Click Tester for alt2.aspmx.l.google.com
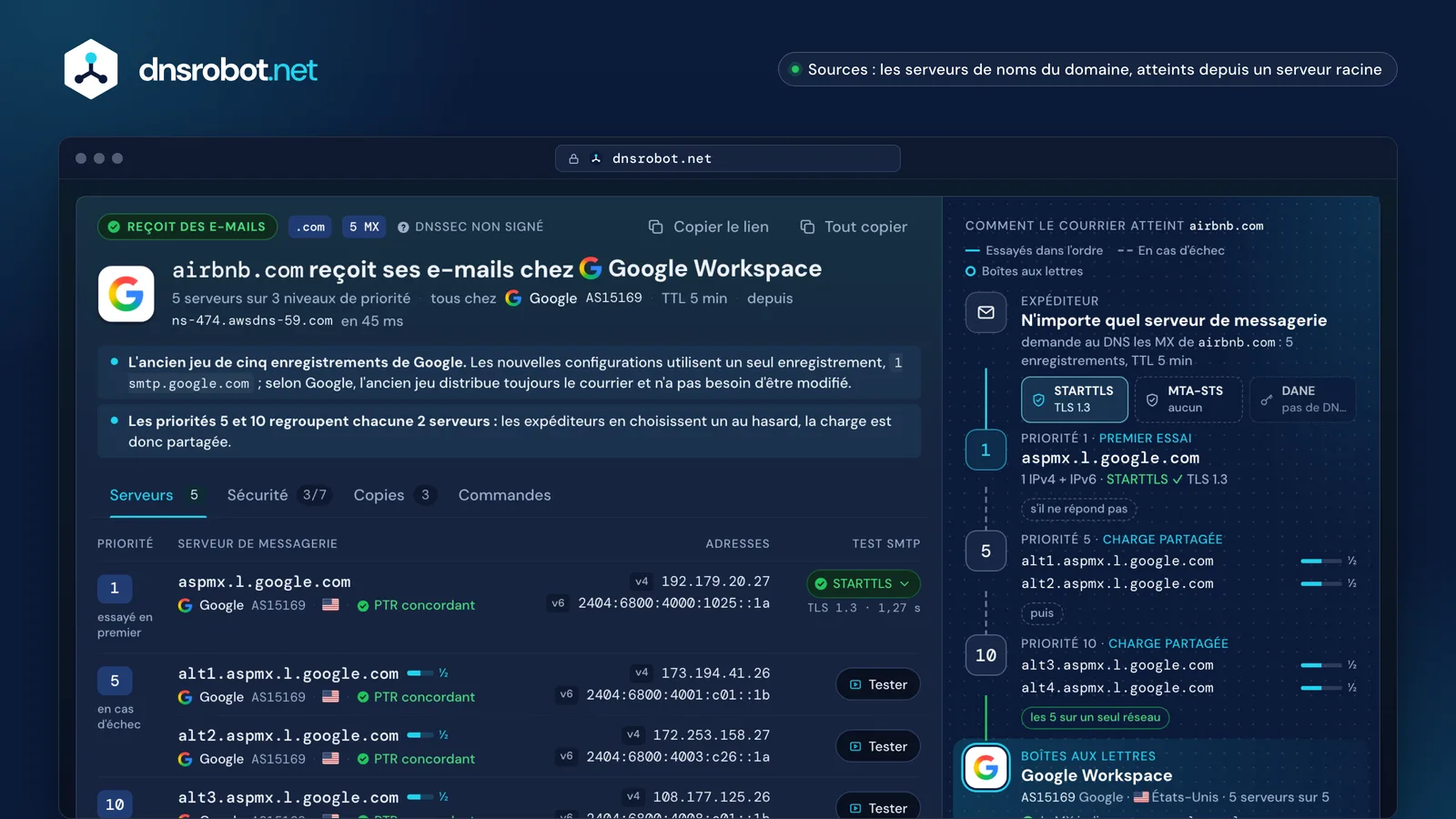Viewport: 1456px width, 819px height. [878, 746]
